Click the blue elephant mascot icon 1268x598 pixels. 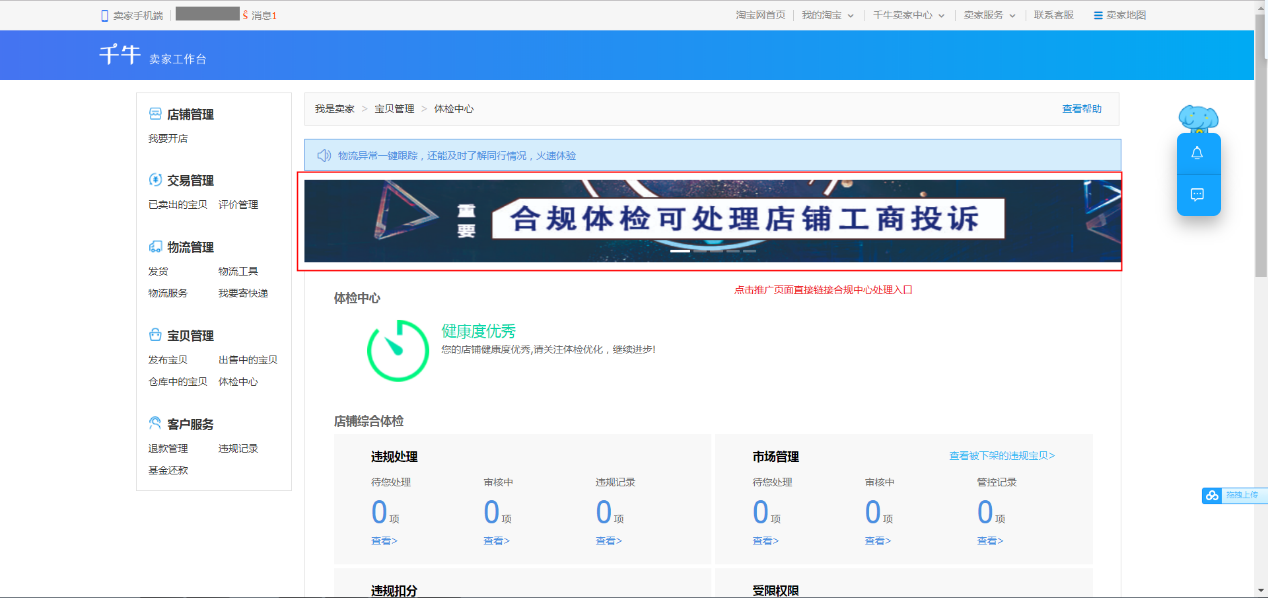pyautogui.click(x=1196, y=119)
